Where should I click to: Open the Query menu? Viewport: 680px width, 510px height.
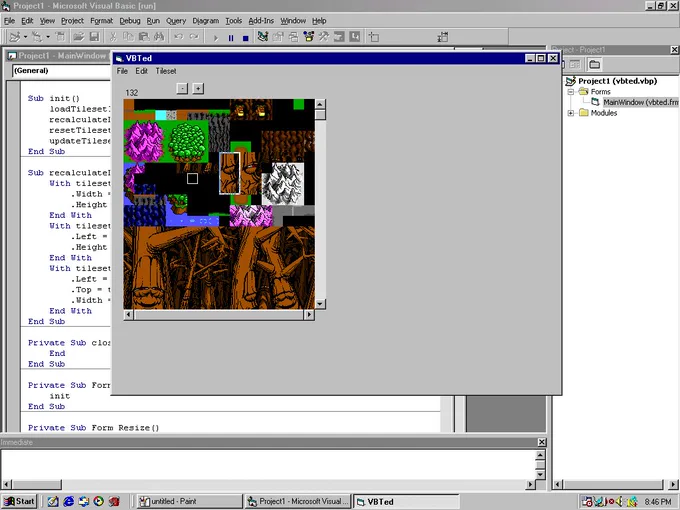[x=176, y=21]
